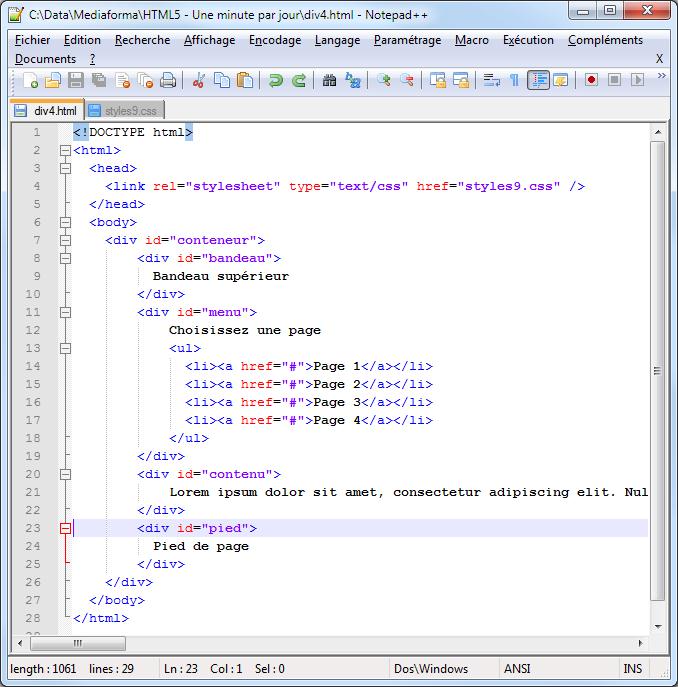
Task: Toggle Show all characters pilcrow button
Action: (x=514, y=80)
